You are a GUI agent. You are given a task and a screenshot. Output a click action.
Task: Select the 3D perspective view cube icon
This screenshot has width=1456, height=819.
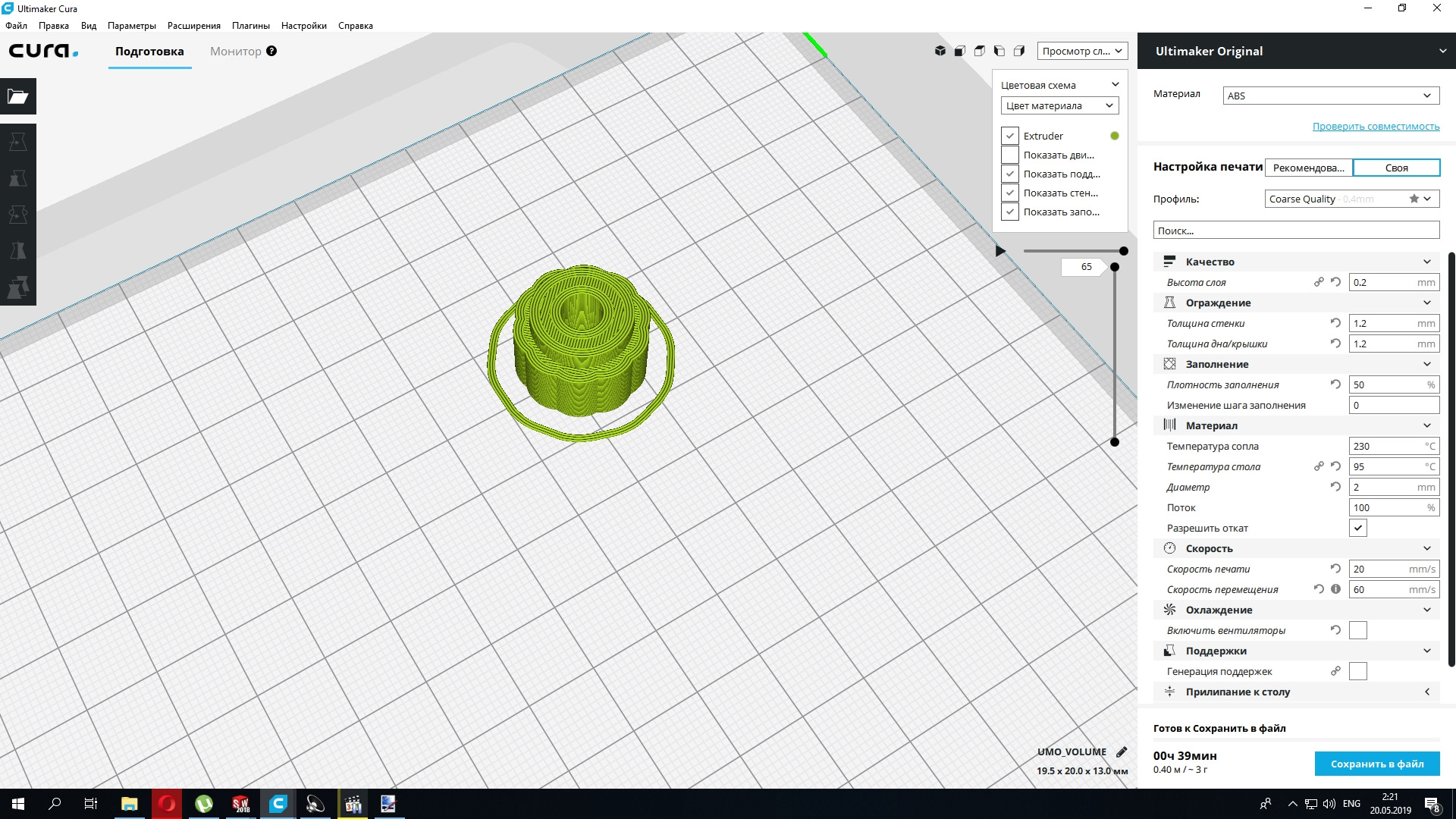click(940, 51)
